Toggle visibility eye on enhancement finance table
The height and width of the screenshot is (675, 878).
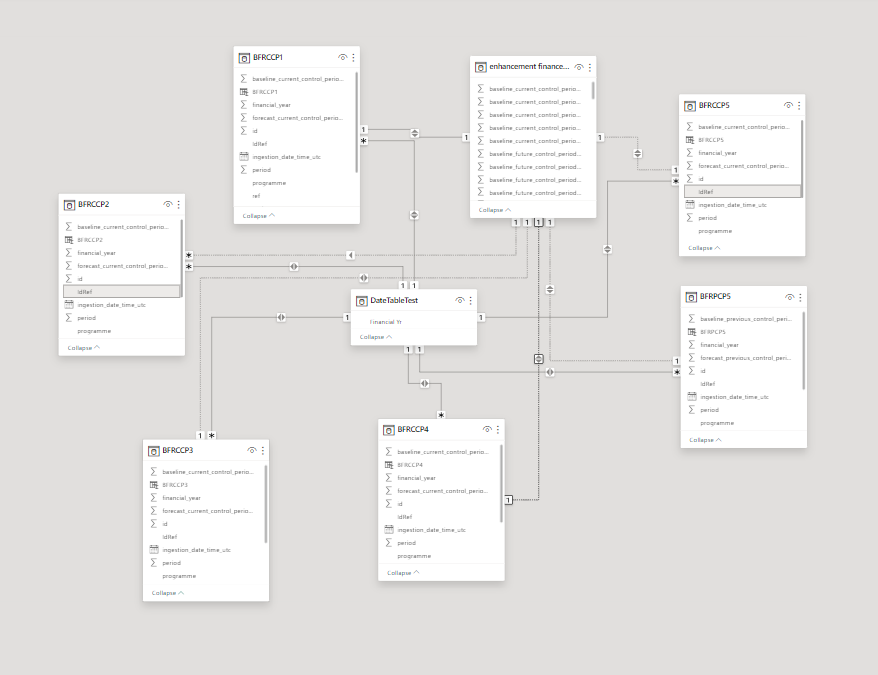(579, 67)
